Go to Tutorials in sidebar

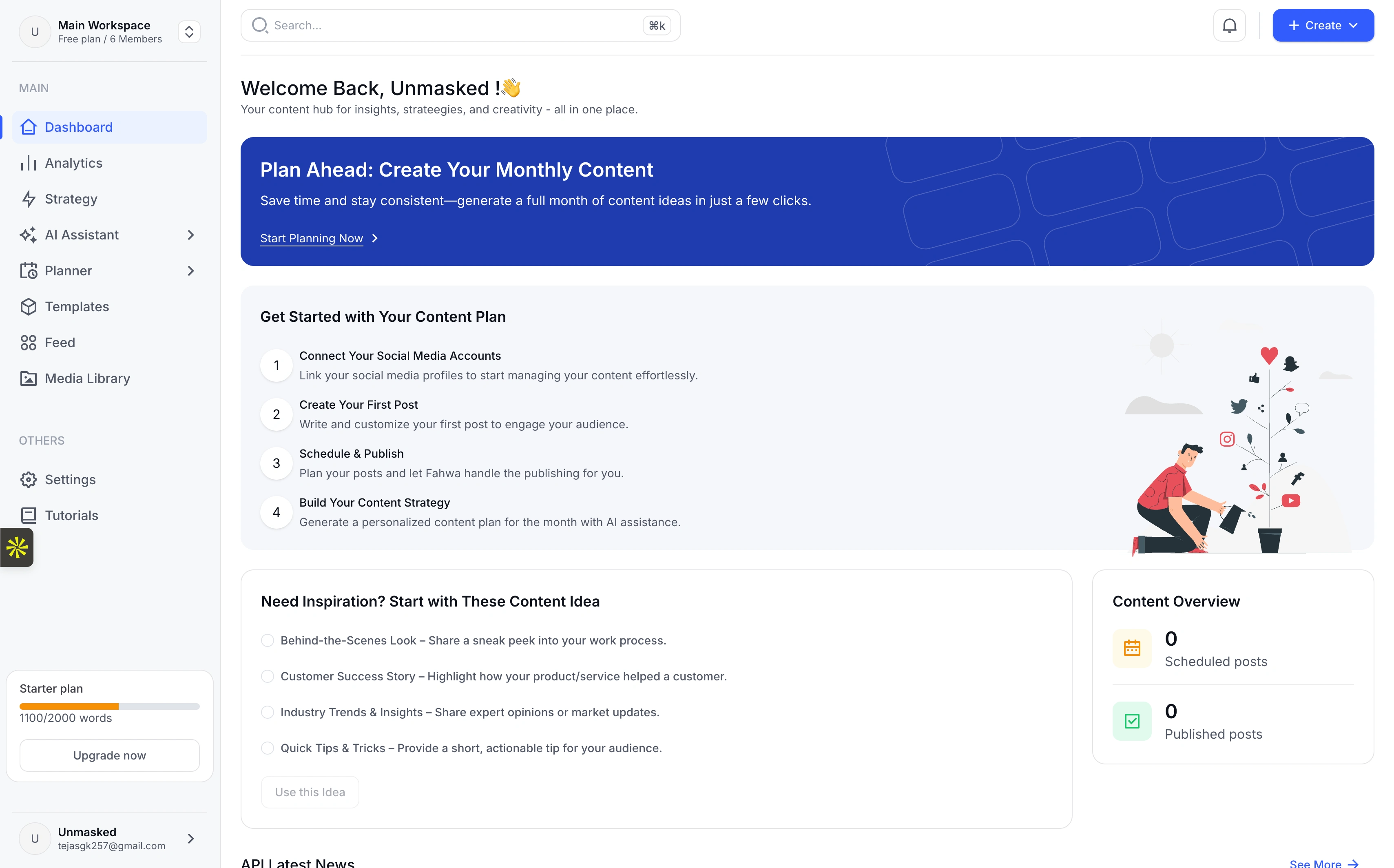[71, 516]
